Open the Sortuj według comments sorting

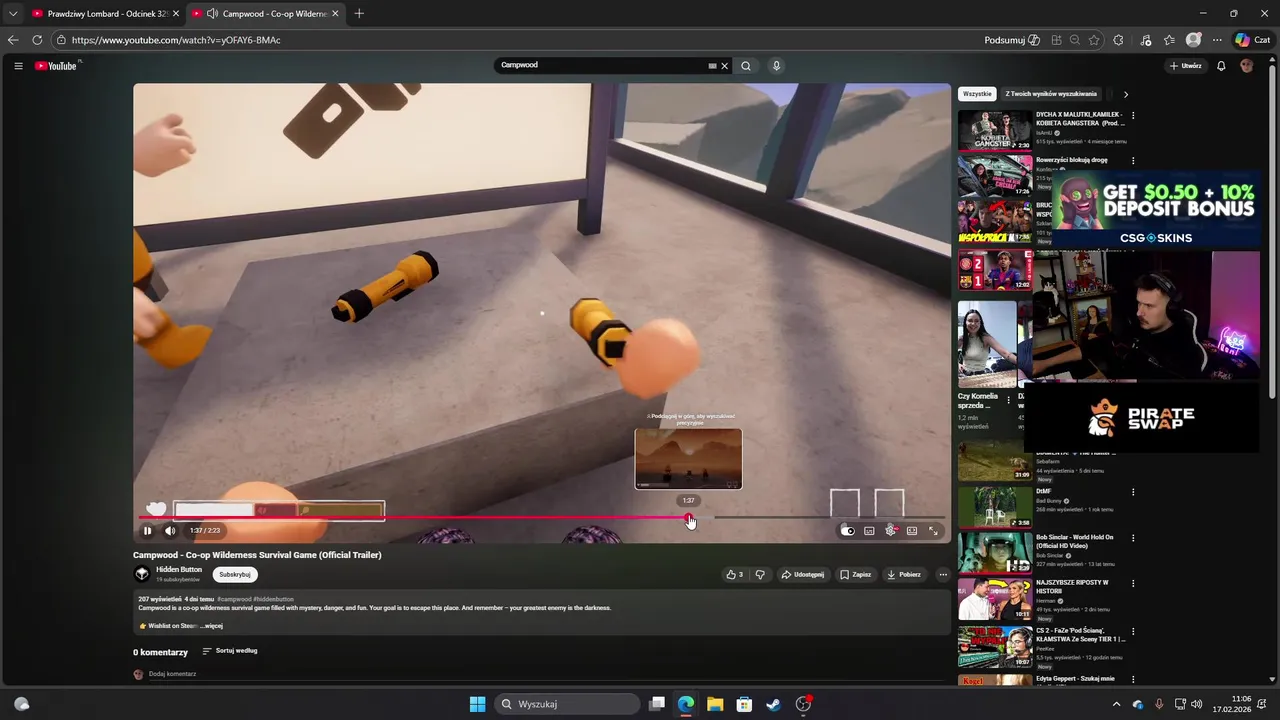(230, 651)
